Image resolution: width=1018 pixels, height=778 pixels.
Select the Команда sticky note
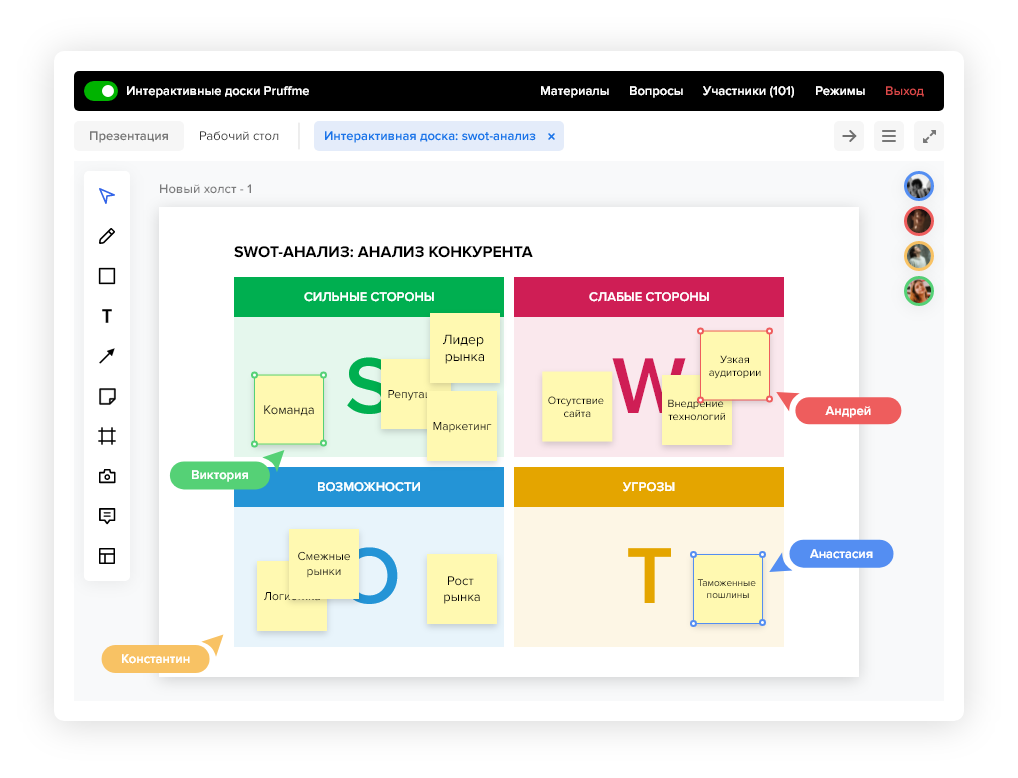click(x=289, y=410)
